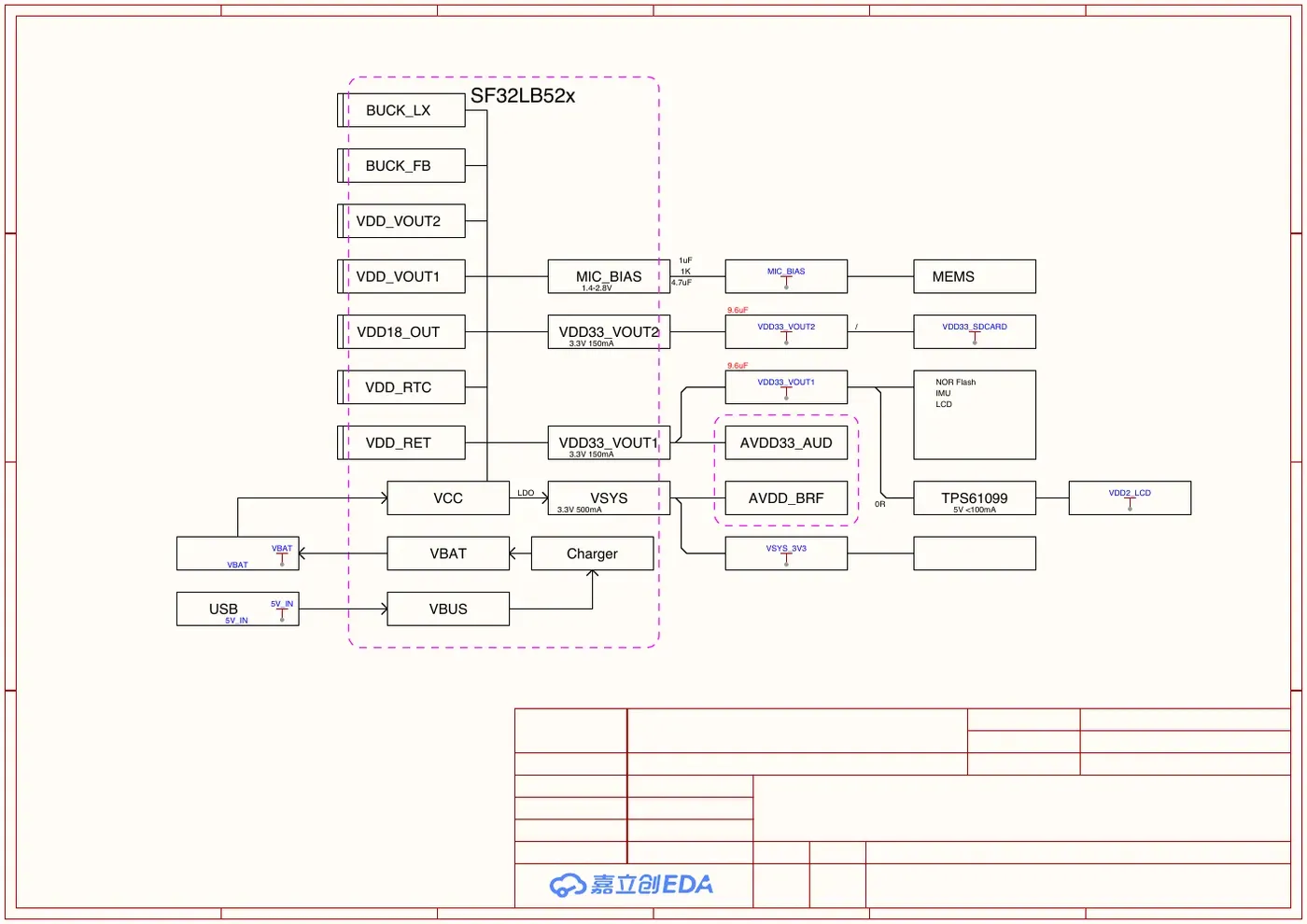Click the blue MIC_BIAS net flag

[786, 277]
